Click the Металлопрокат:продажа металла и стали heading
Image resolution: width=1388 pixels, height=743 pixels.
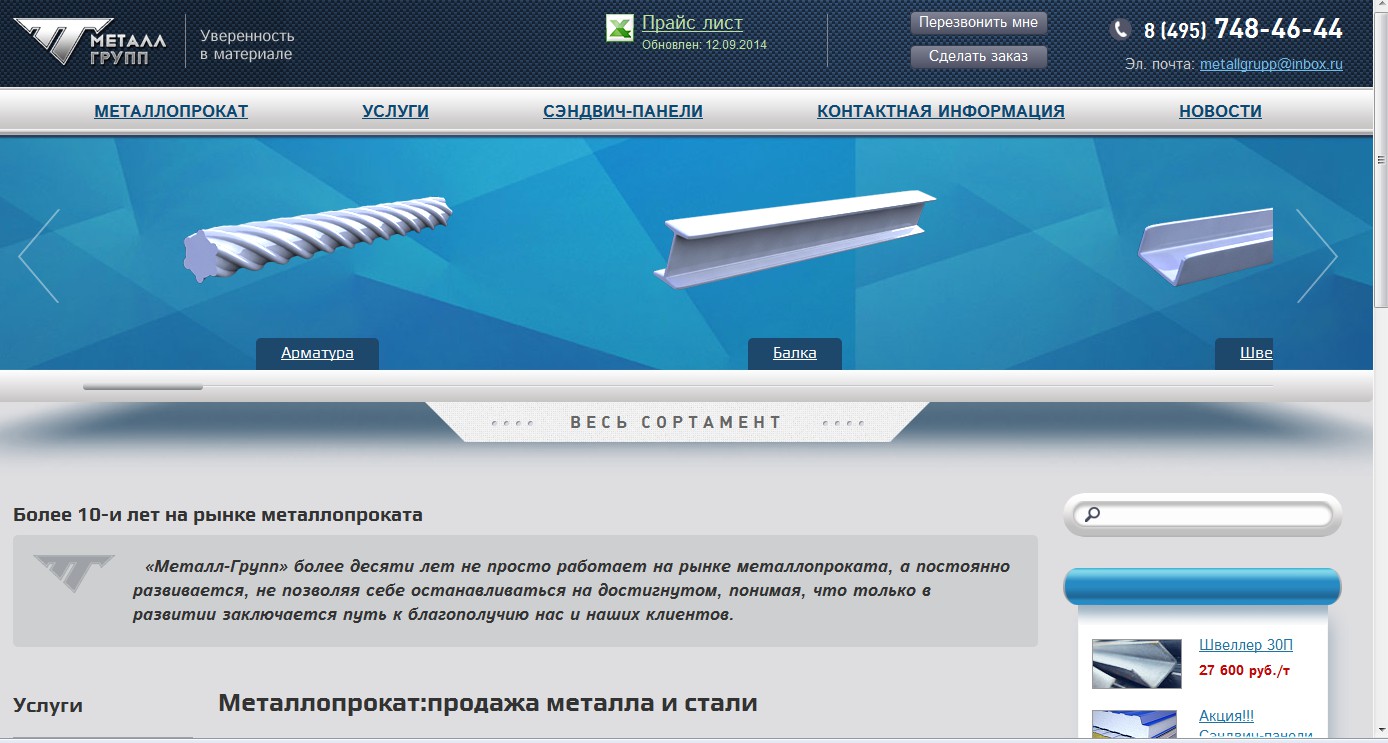488,702
